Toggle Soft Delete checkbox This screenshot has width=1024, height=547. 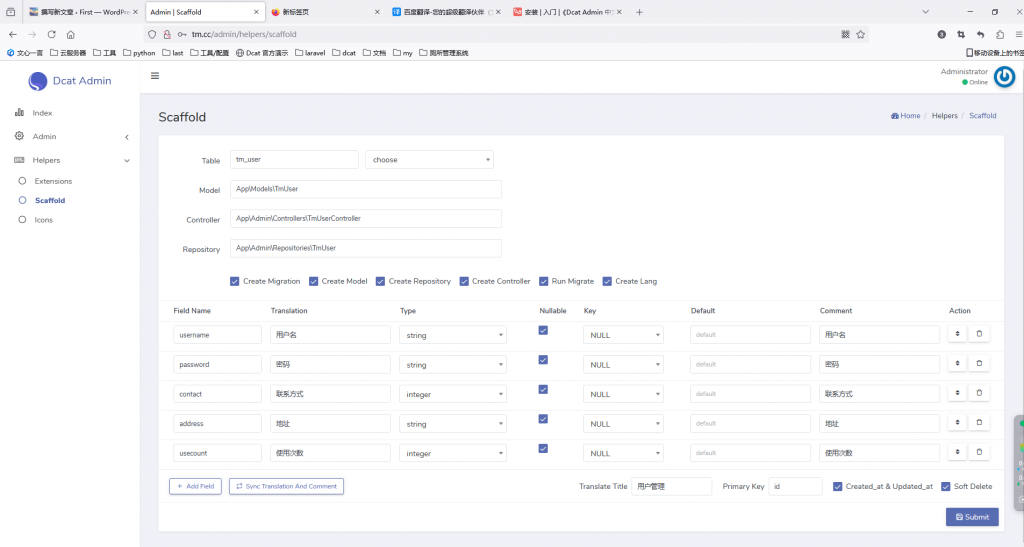[945, 486]
